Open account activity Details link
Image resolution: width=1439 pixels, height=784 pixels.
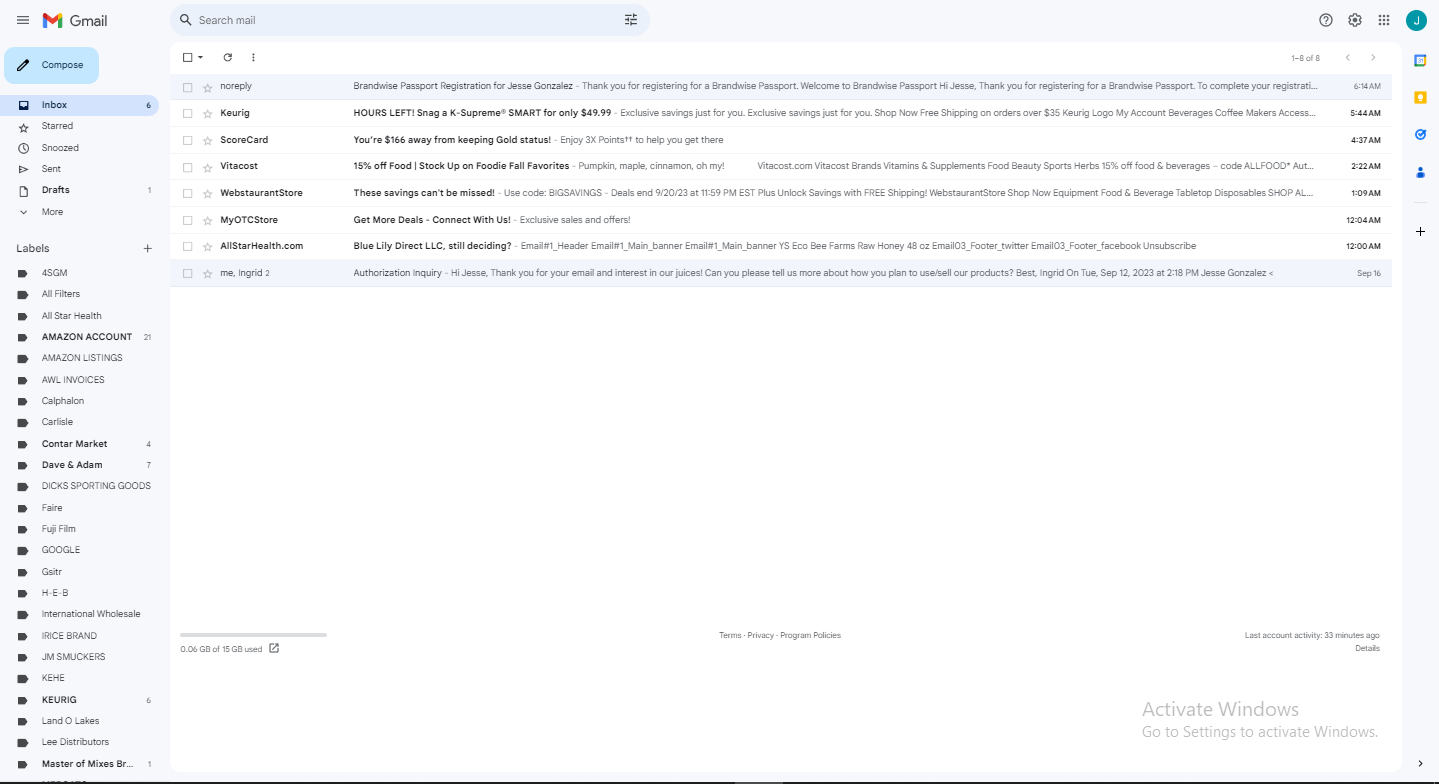[x=1367, y=649]
